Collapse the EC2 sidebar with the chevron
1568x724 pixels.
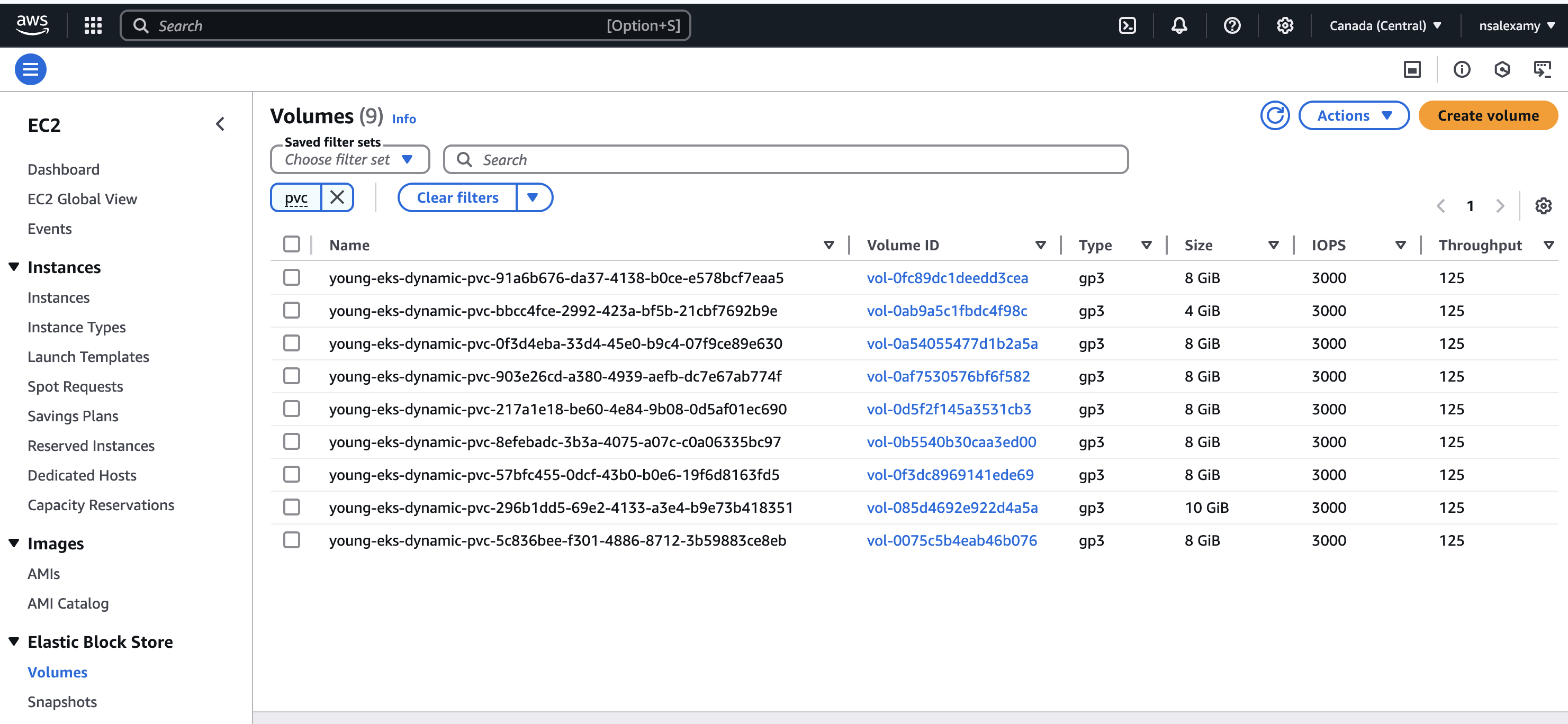pos(220,124)
